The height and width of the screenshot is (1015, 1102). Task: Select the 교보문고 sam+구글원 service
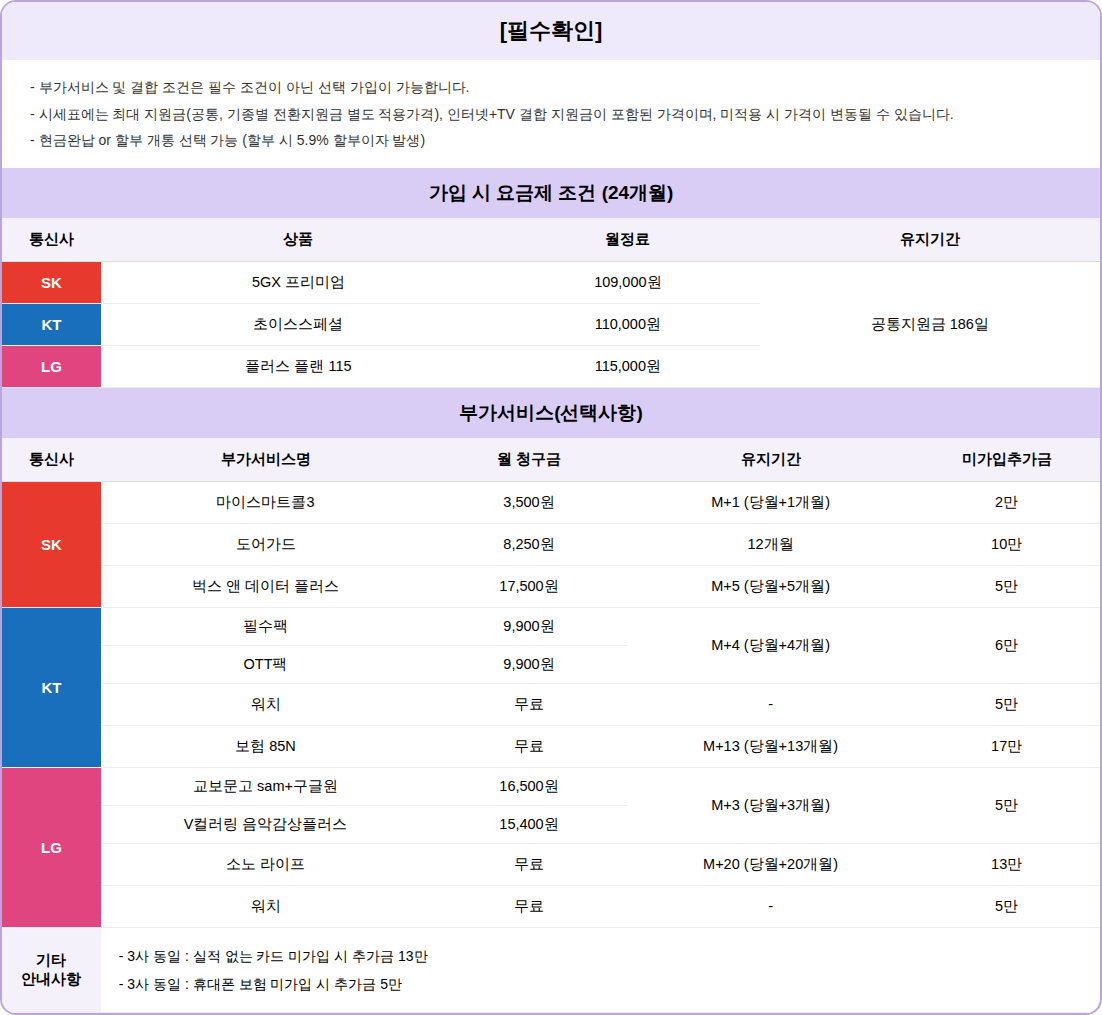click(266, 787)
